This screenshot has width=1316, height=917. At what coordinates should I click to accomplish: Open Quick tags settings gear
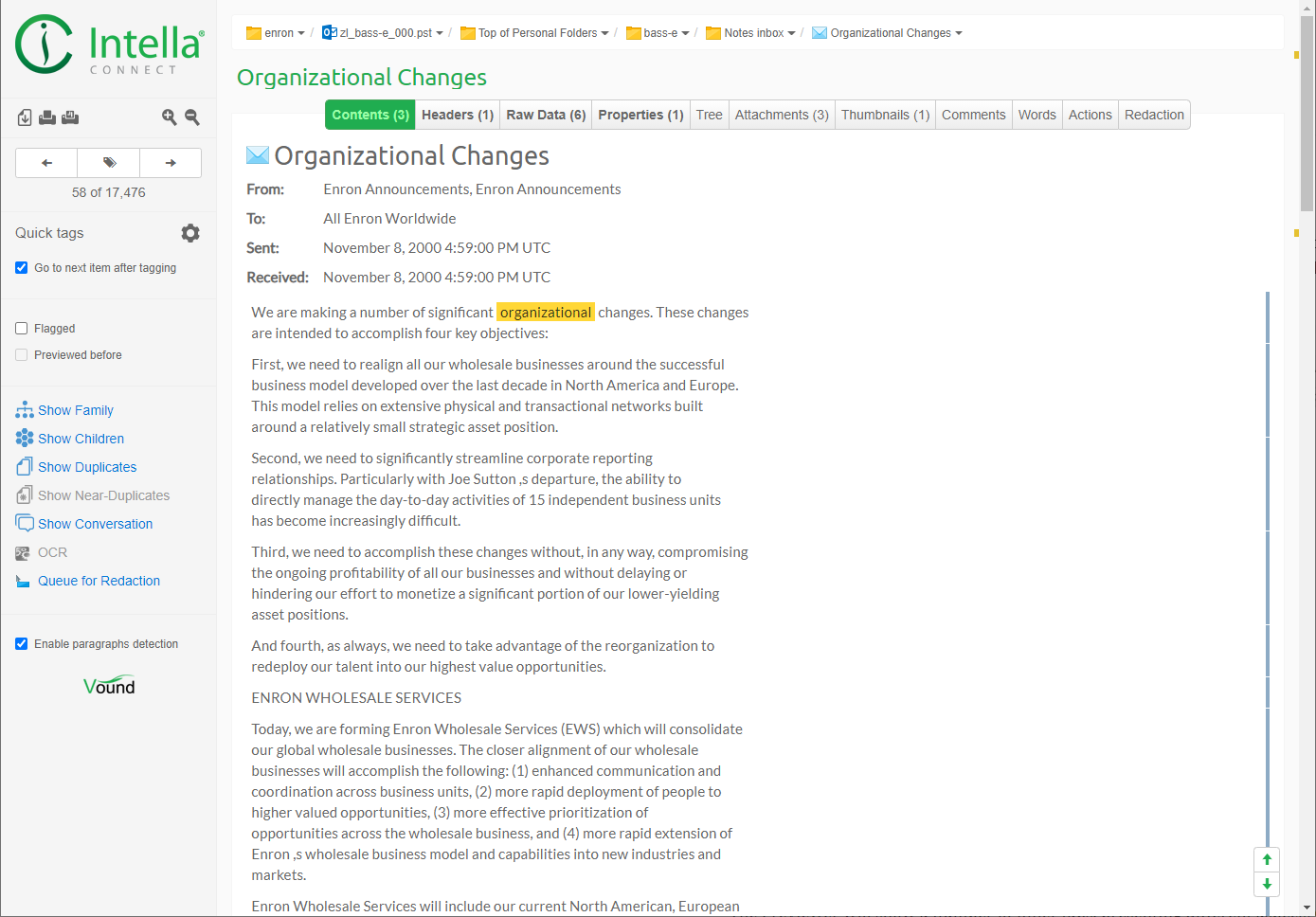coord(190,233)
